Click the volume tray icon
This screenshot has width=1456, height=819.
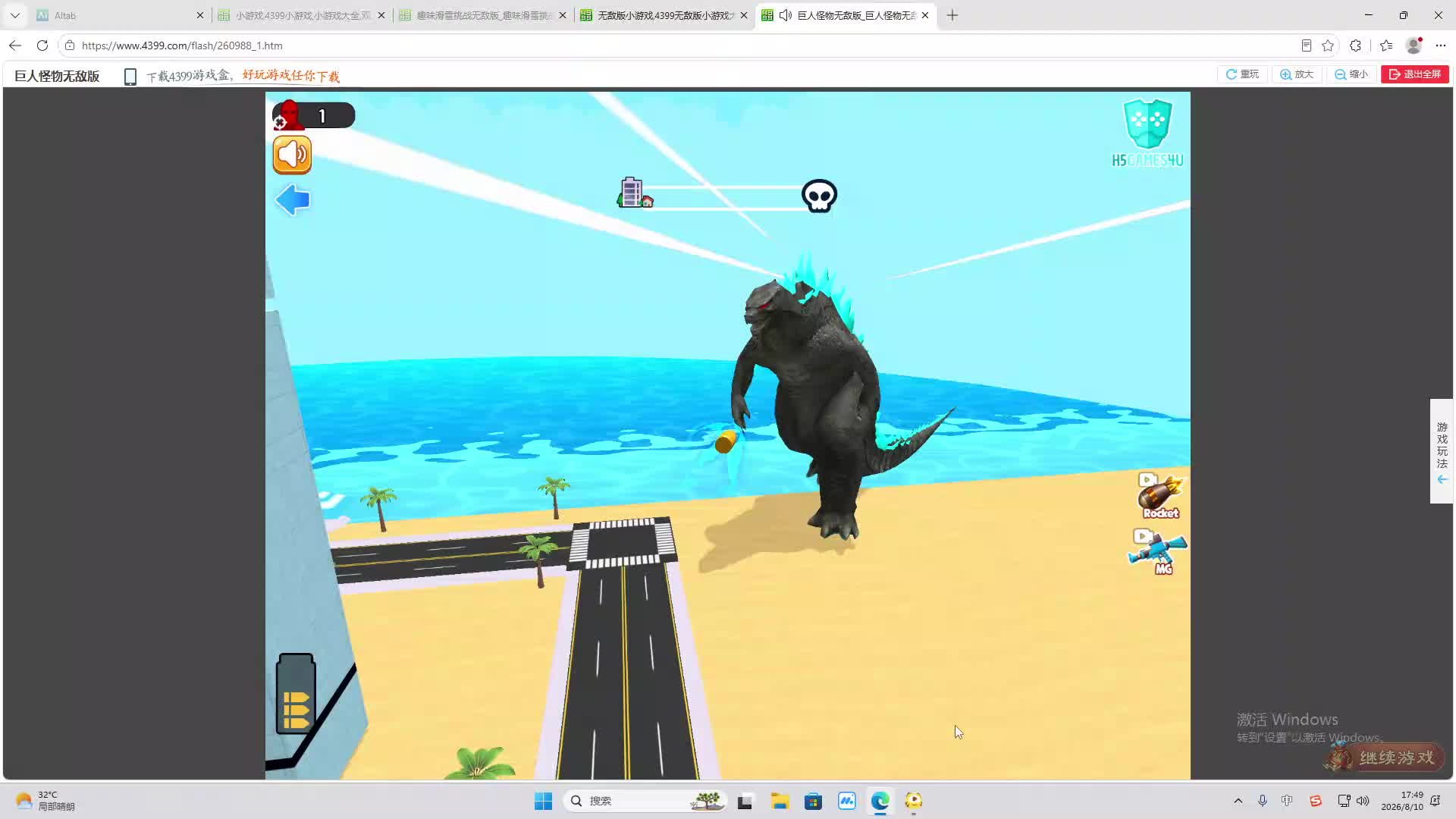[1363, 801]
